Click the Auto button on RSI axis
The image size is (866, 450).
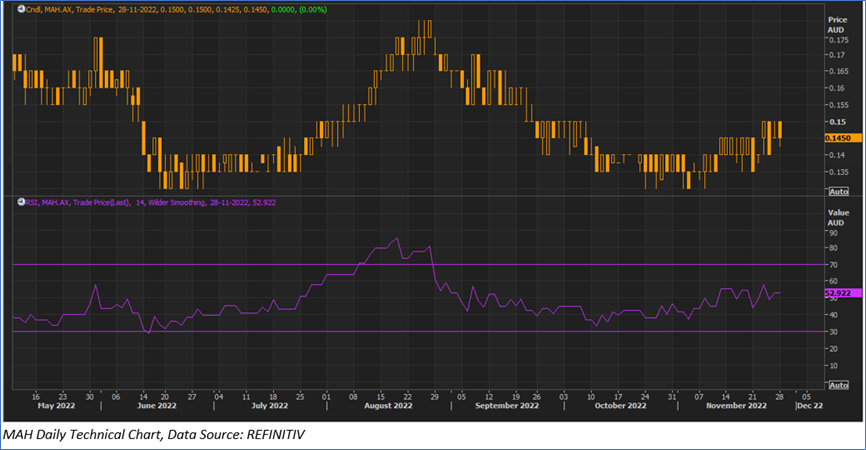coord(838,385)
